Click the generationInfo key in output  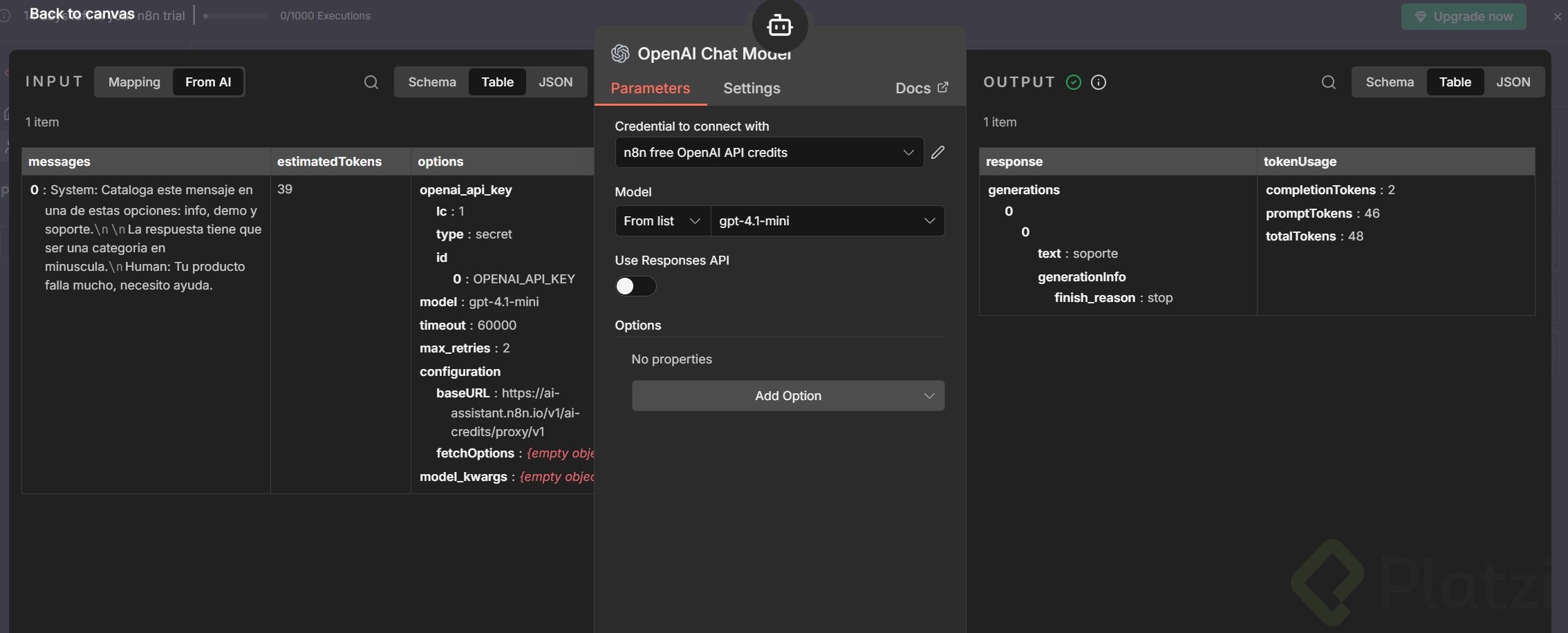1081,277
